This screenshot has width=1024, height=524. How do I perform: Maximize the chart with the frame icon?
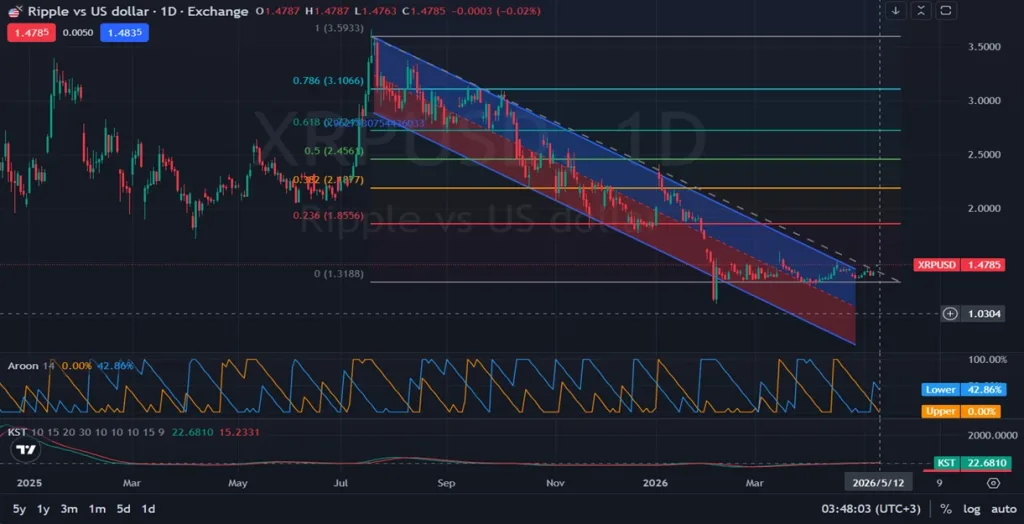[946, 10]
